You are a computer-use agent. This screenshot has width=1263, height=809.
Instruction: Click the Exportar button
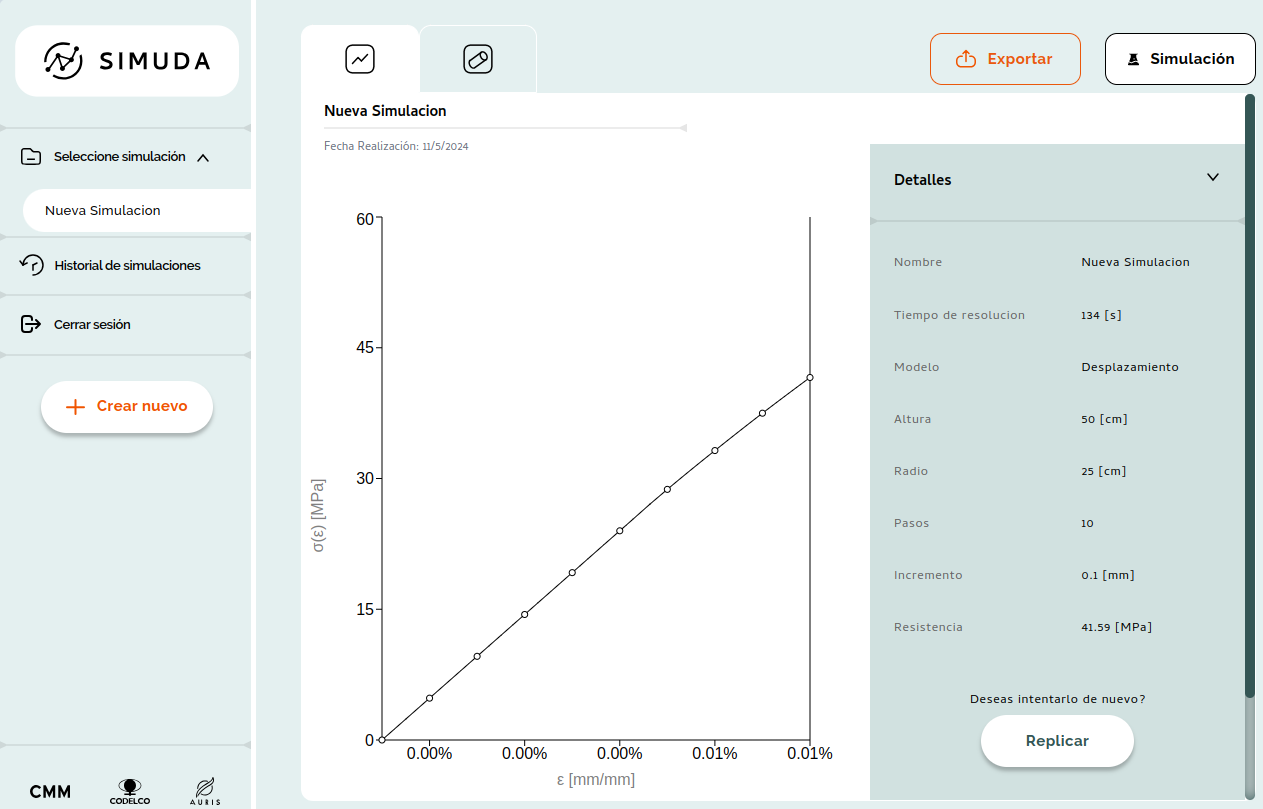1005,59
